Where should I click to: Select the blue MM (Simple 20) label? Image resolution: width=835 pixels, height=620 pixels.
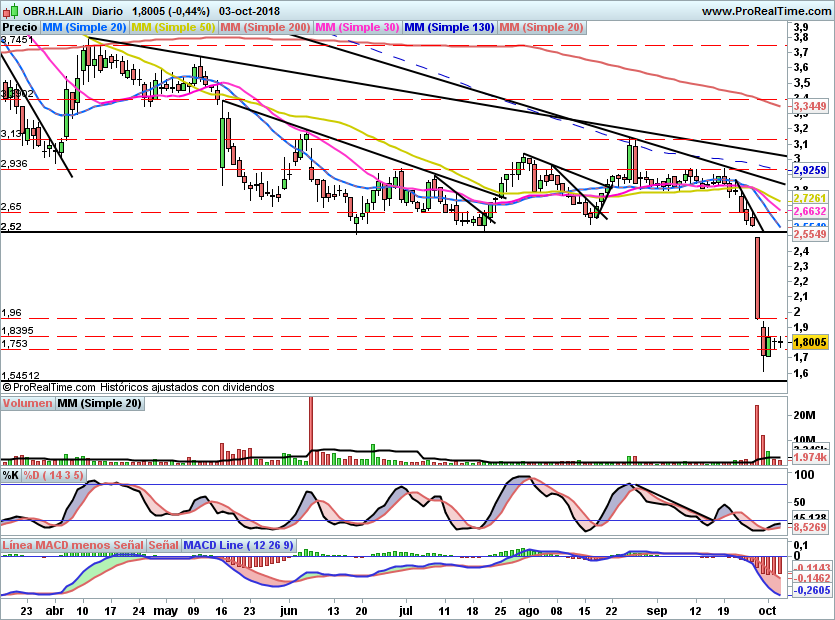click(x=84, y=27)
